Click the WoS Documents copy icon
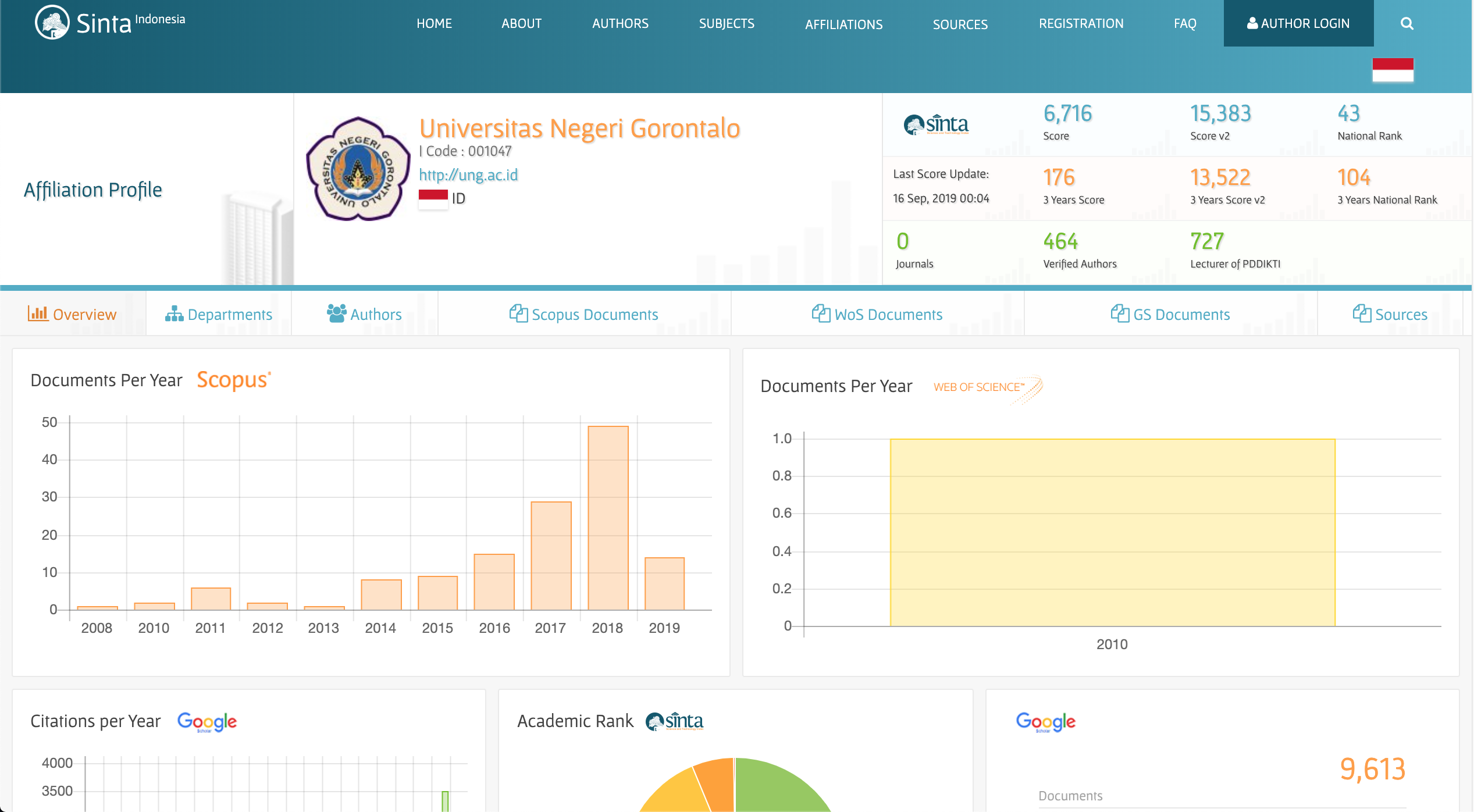The height and width of the screenshot is (812, 1474). [x=821, y=314]
